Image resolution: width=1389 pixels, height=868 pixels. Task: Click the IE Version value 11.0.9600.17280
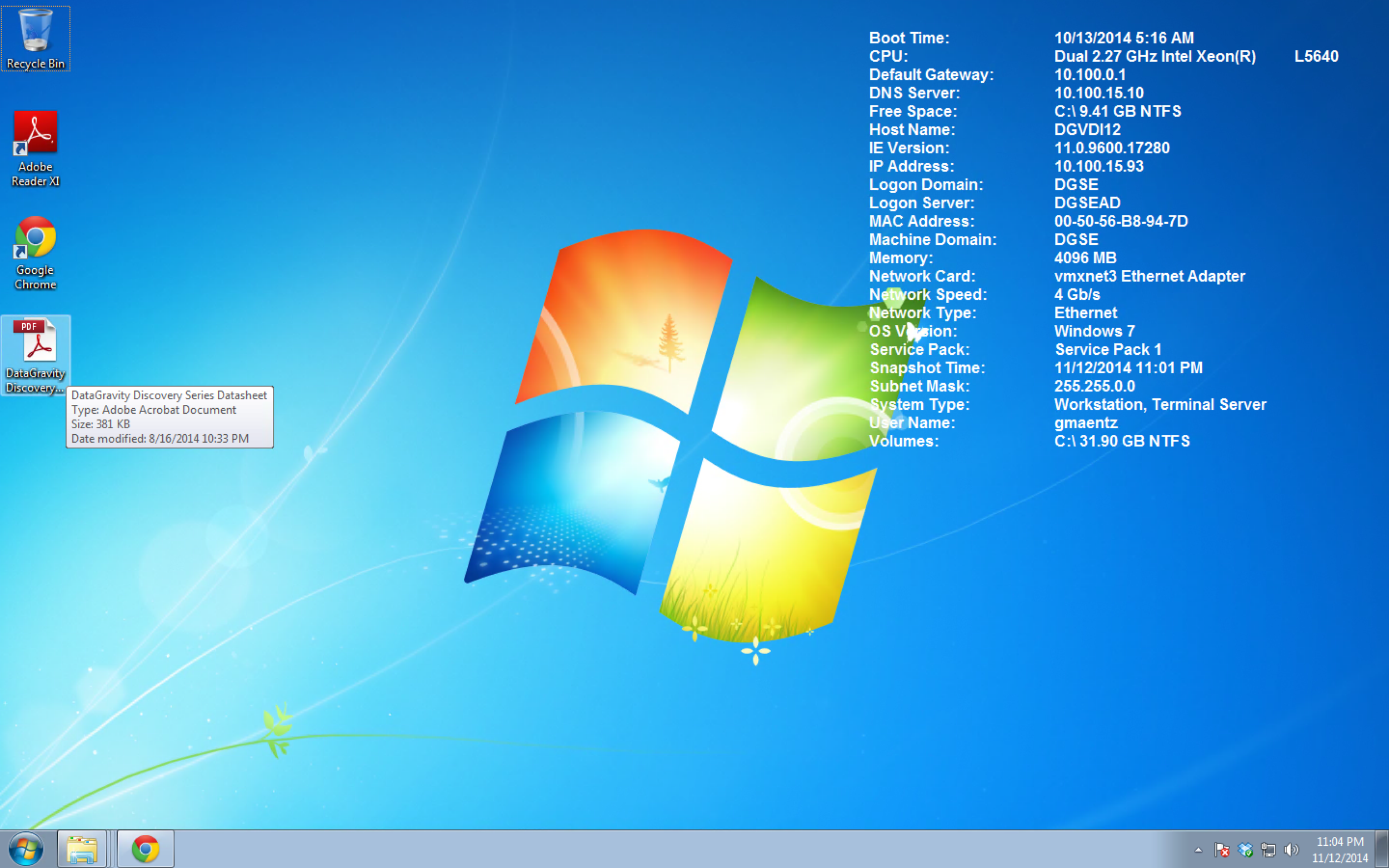(x=1112, y=148)
